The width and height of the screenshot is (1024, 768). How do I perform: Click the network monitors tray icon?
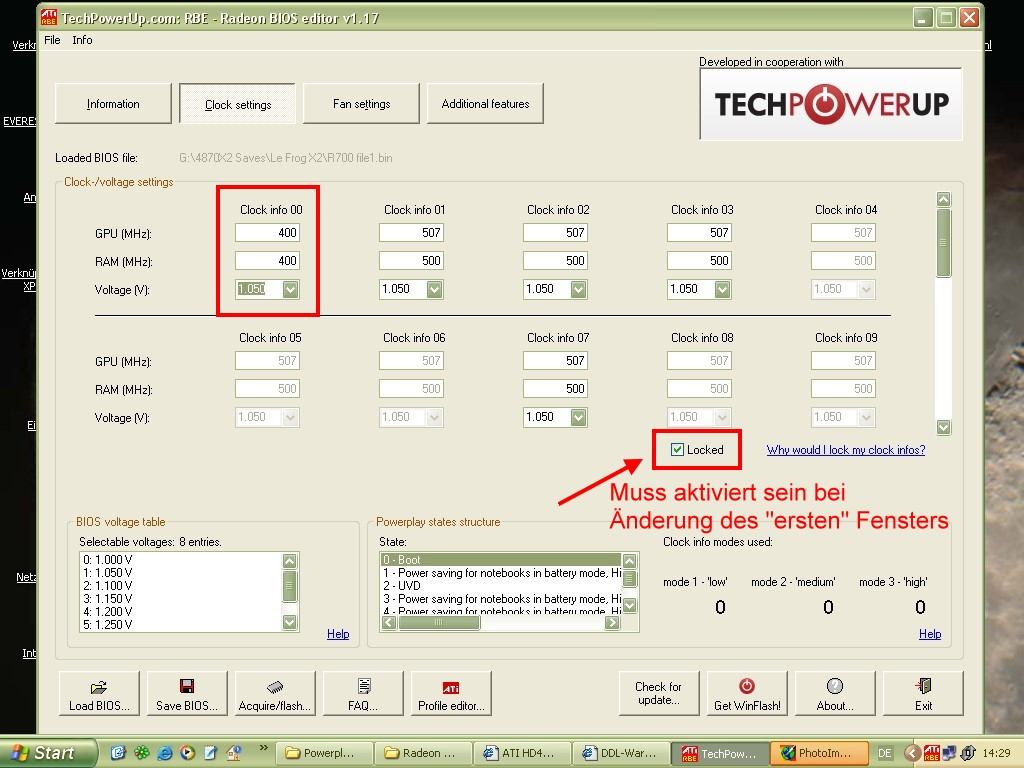pos(950,753)
